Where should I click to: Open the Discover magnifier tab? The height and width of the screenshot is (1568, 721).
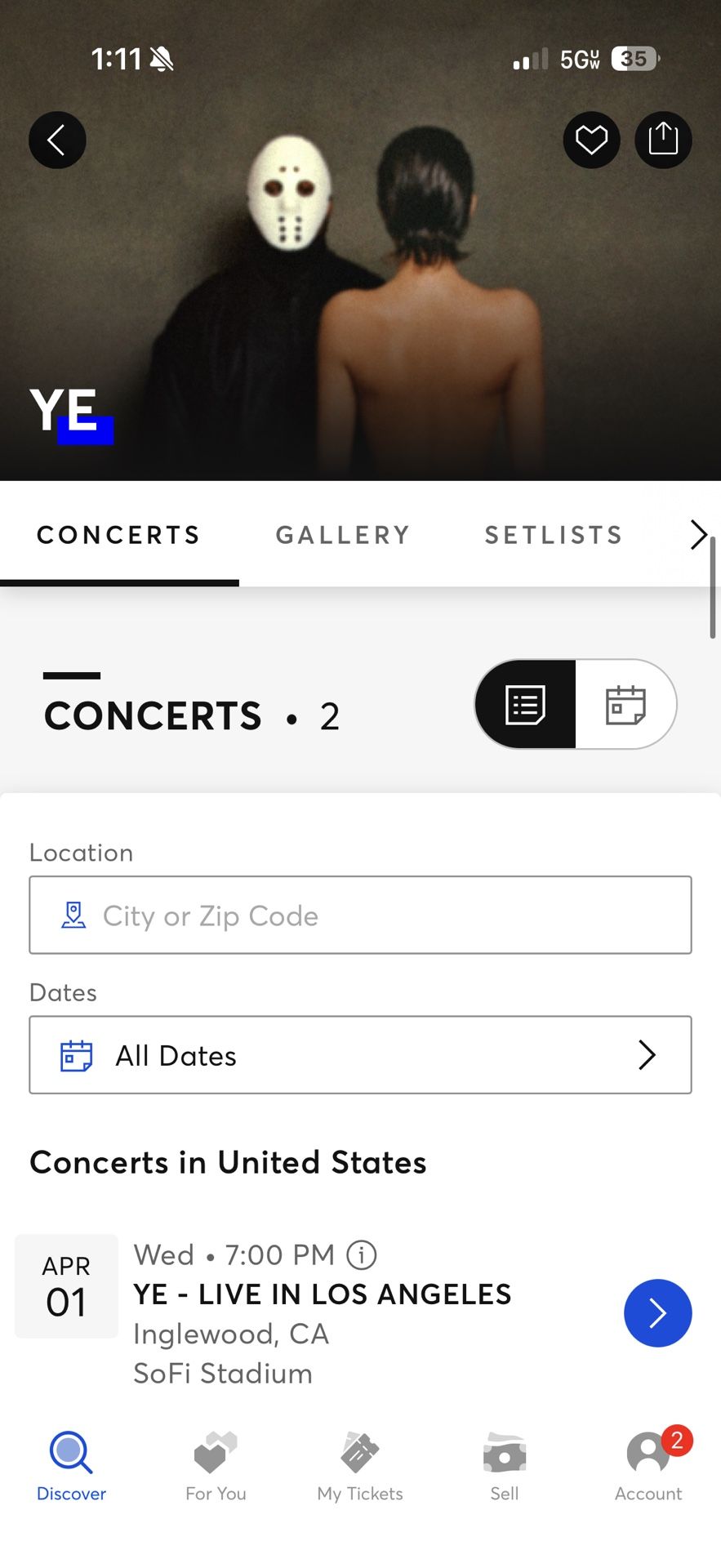pyautogui.click(x=71, y=1466)
